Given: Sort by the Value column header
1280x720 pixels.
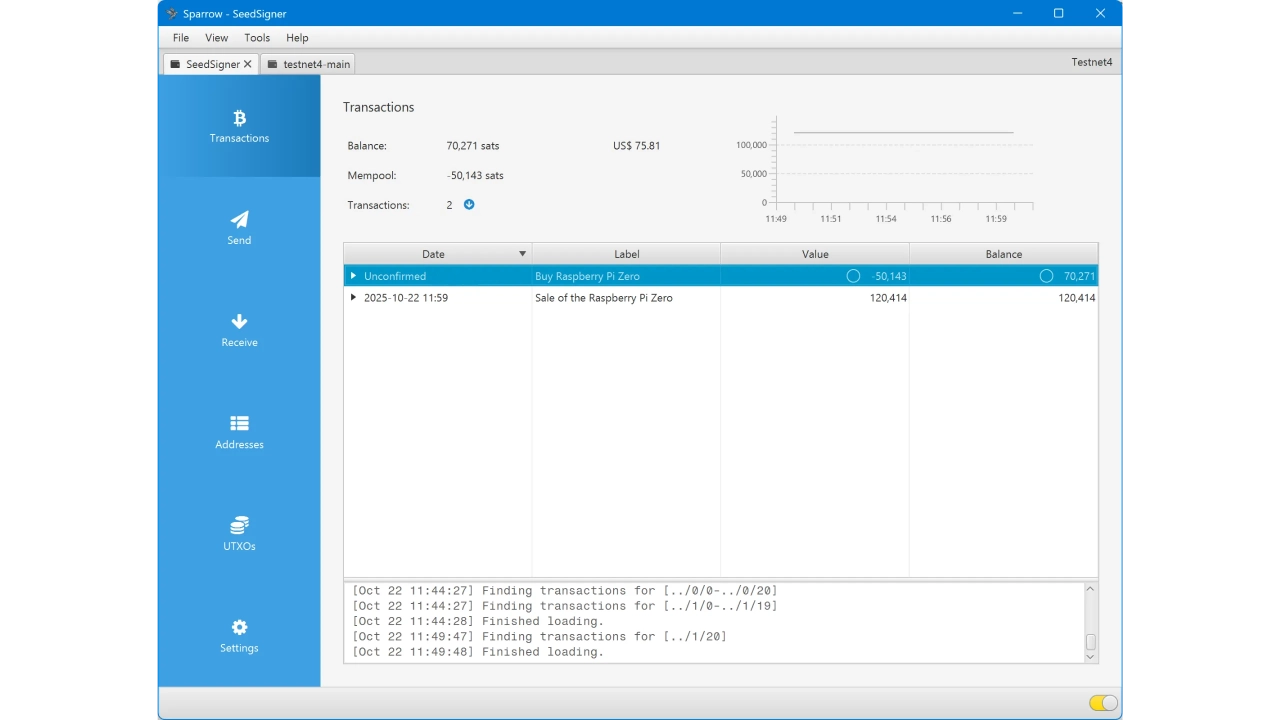Looking at the screenshot, I should 815,254.
